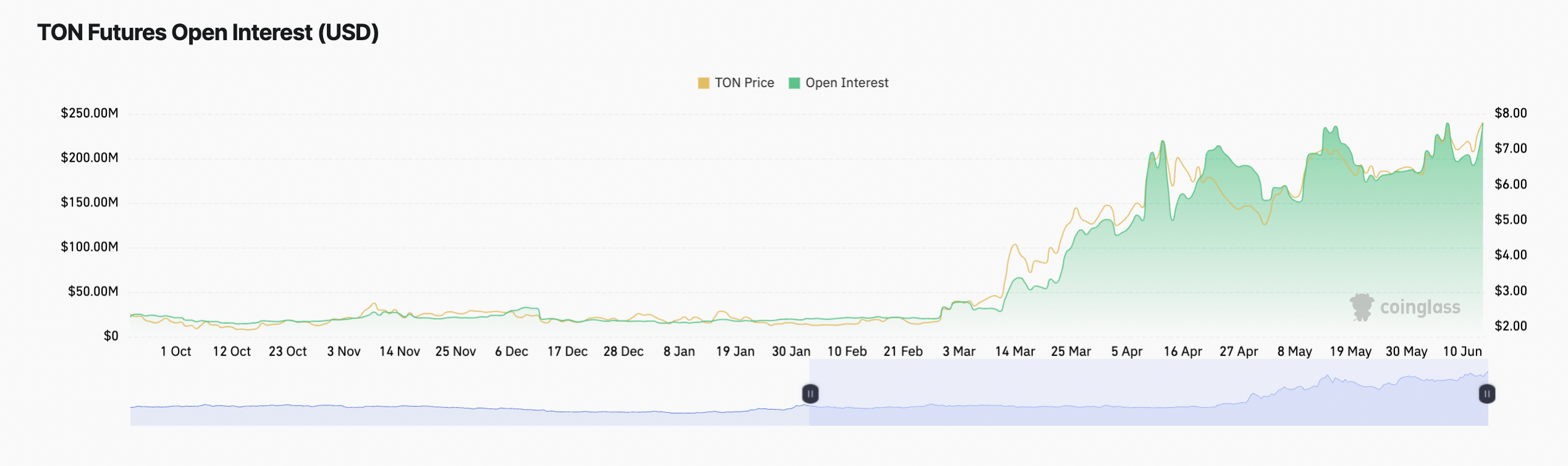Image resolution: width=1568 pixels, height=466 pixels.
Task: Click the coinglass watermark logo icon
Action: 1361,307
